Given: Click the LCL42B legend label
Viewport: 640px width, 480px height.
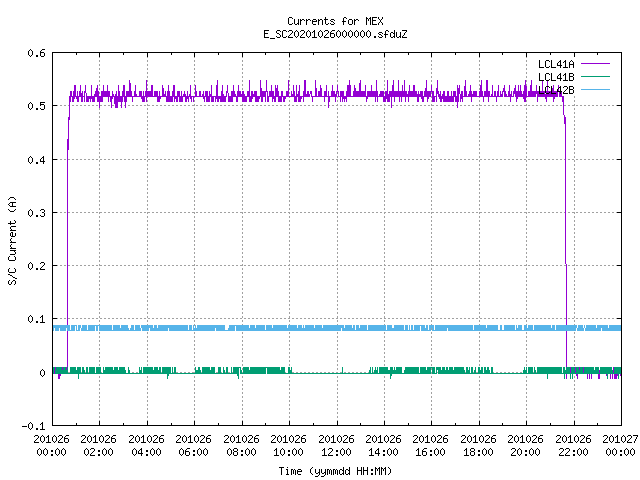Looking at the screenshot, I should point(556,90).
